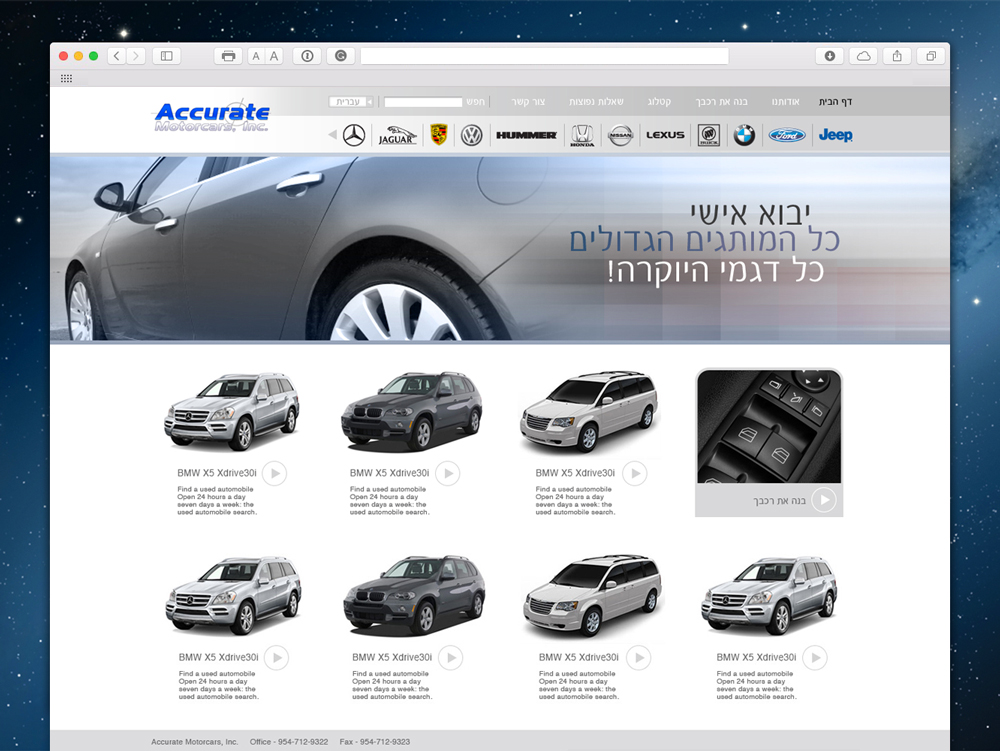Select the BMW roundel logo
Viewport: 1000px width, 751px height.
click(x=744, y=135)
